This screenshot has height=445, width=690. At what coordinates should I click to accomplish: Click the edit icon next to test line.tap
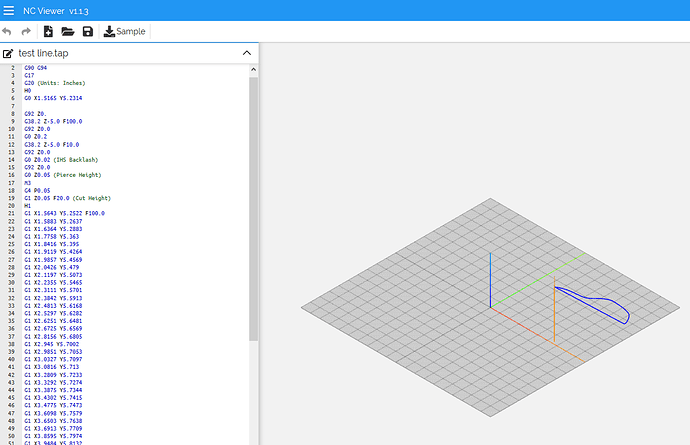[x=8, y=54]
